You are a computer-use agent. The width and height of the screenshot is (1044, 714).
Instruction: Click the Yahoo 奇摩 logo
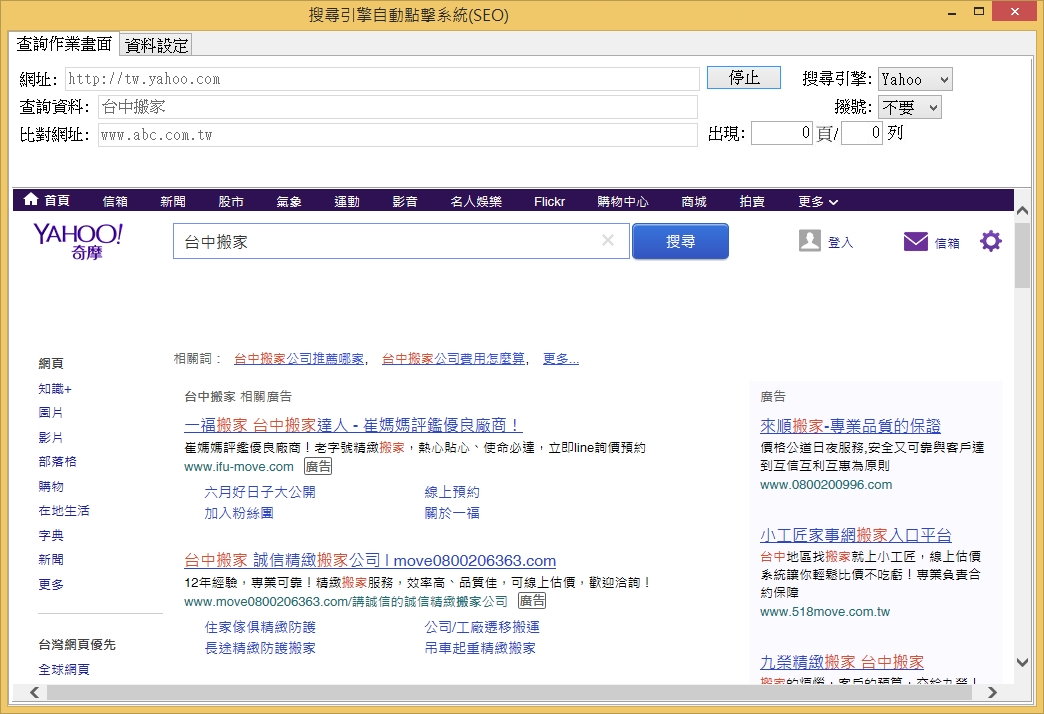tap(78, 241)
